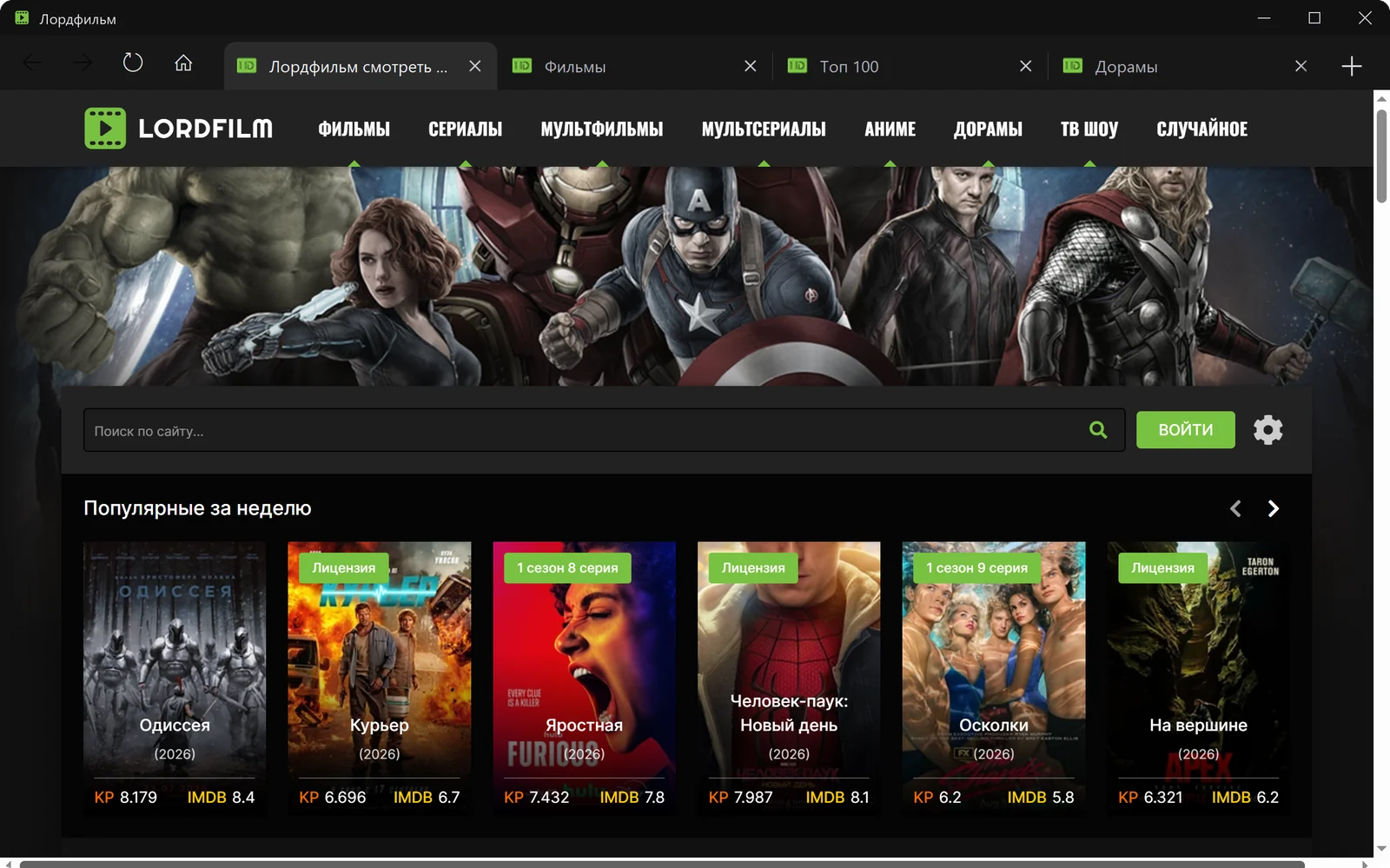Open settings gear next to ВОЙТИ
This screenshot has height=868, width=1390.
tap(1268, 430)
